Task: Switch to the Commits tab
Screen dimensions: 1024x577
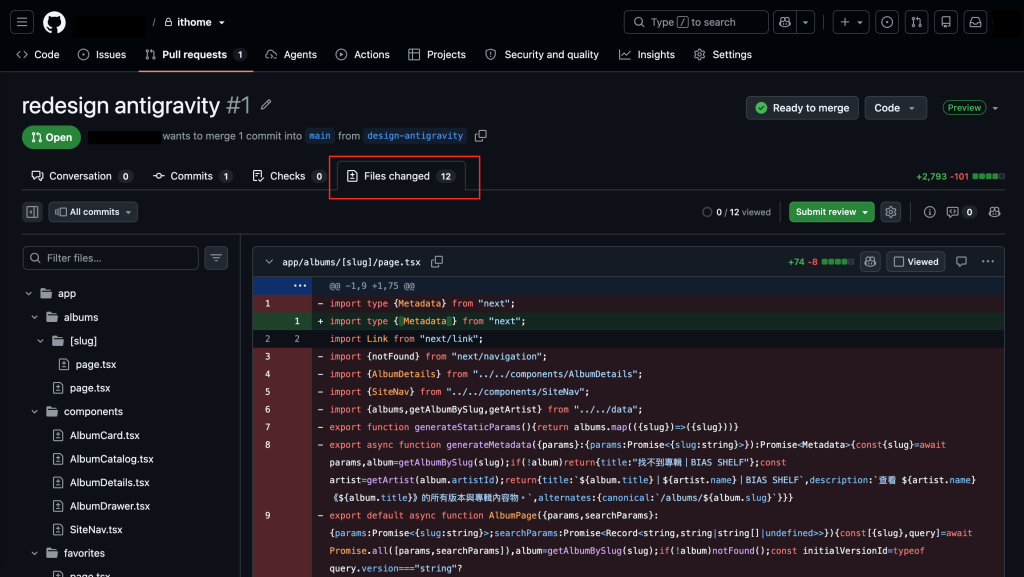Action: tap(192, 176)
